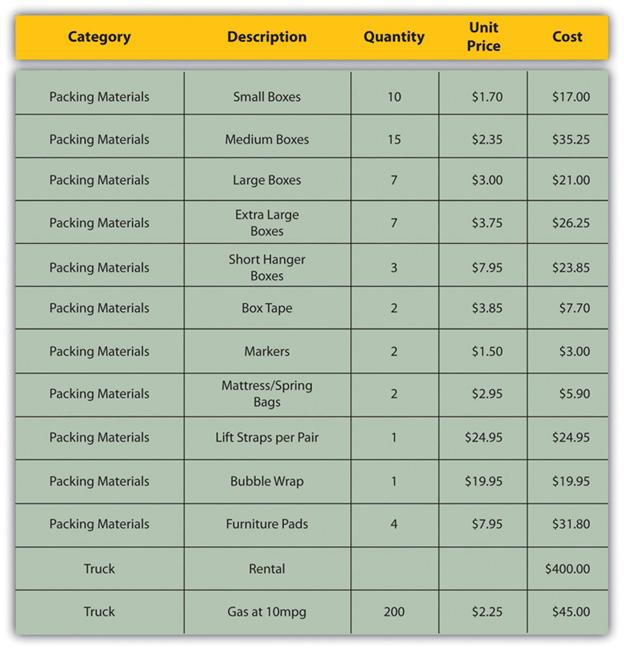Image resolution: width=624 pixels, height=650 pixels.
Task: Click the Box Tape description cell
Action: point(267,308)
